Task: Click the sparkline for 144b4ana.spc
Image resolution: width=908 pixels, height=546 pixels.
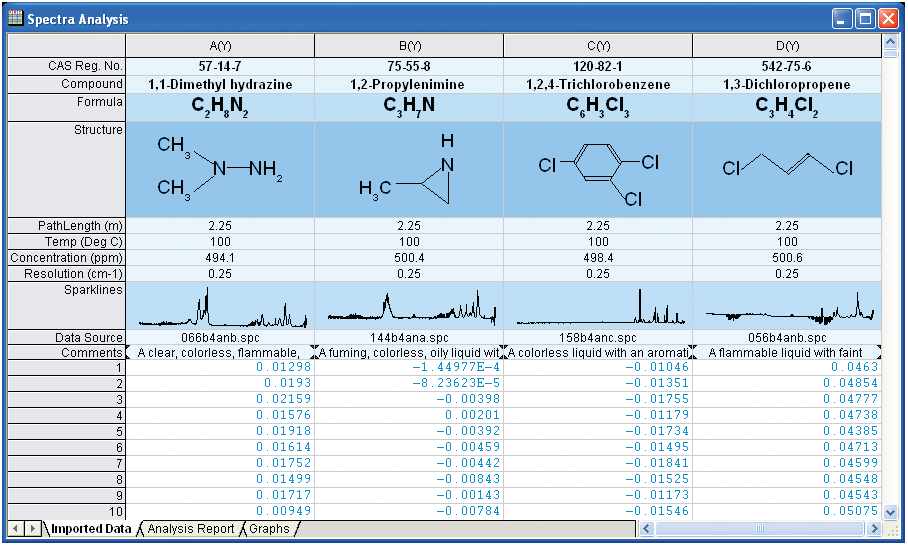Action: pyautogui.click(x=409, y=306)
